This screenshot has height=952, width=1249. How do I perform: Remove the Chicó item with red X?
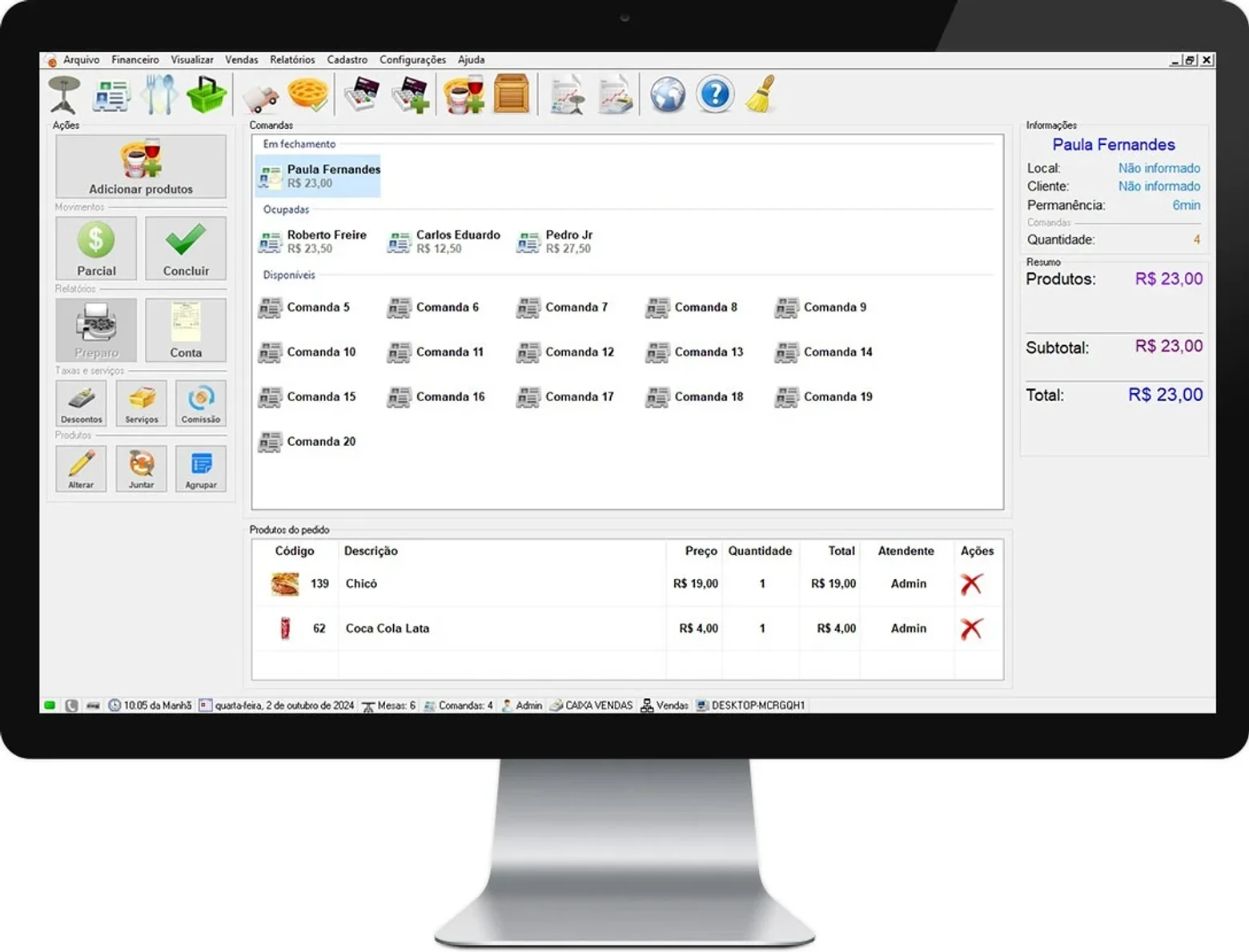click(971, 584)
